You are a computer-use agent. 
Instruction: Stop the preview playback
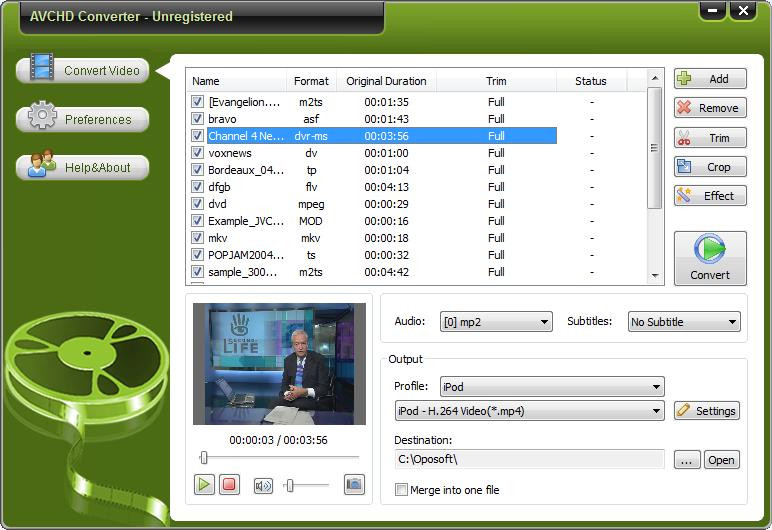pyautogui.click(x=229, y=485)
